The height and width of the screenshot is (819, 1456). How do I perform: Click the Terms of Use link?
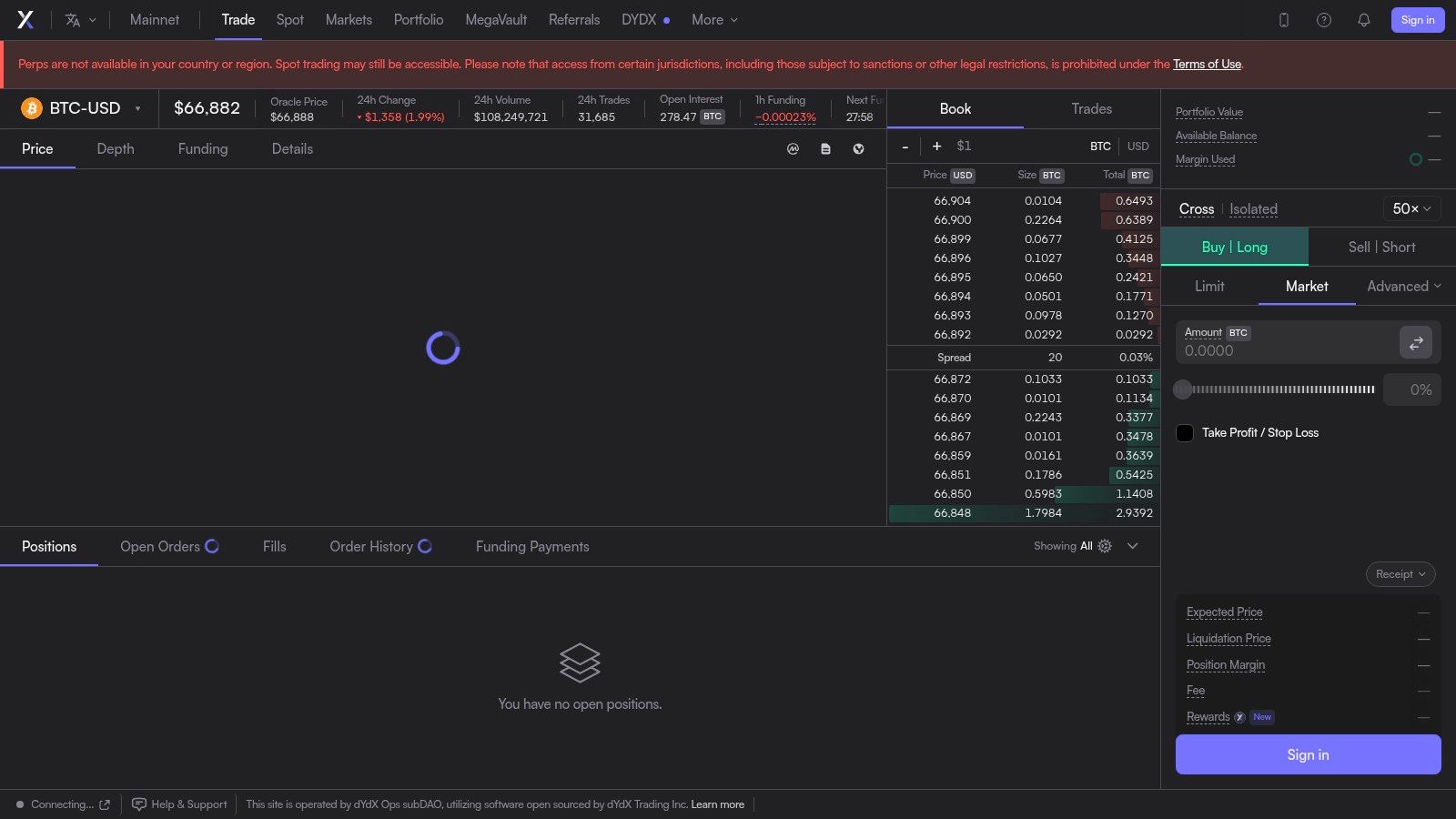[1208, 64]
